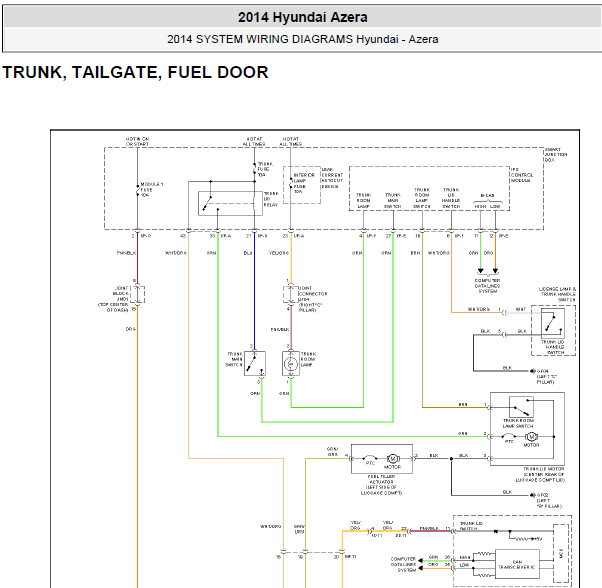Select the trunk room lamp bulb symbol

pos(291,363)
